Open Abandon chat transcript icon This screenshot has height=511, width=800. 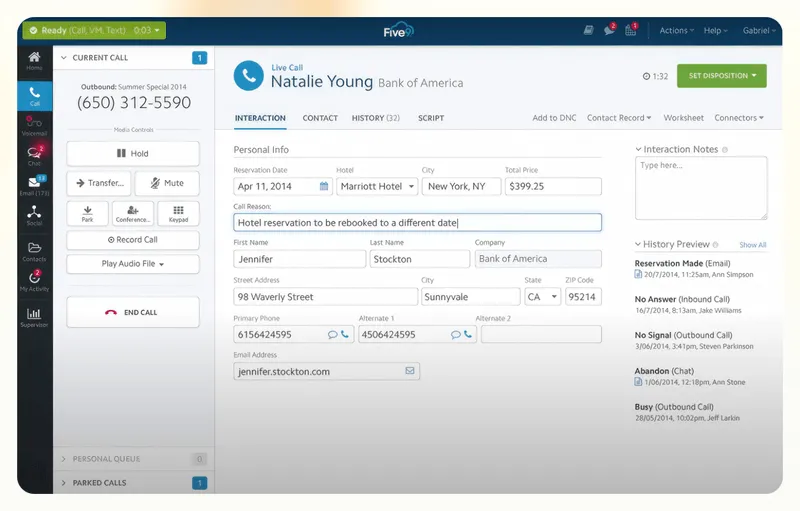click(x=638, y=382)
